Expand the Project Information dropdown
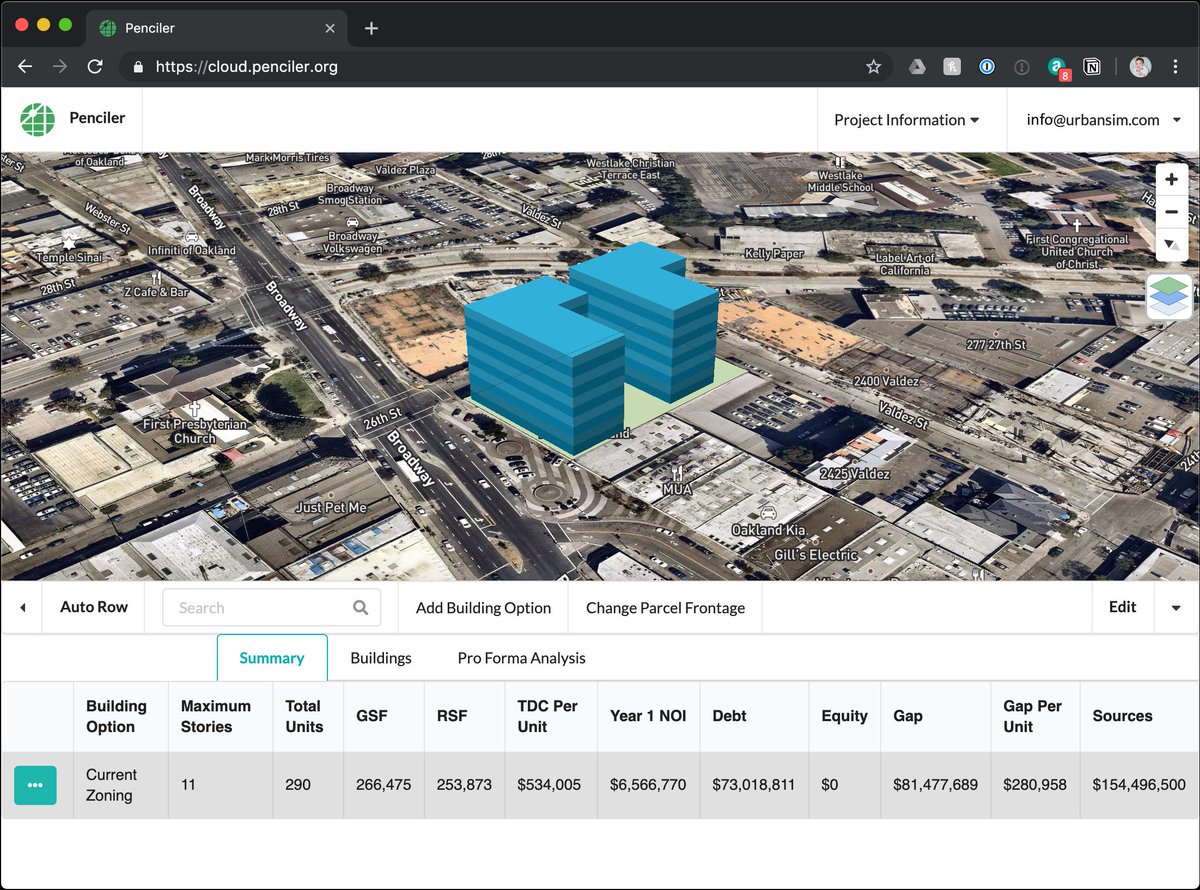Screen dimensions: 1200x890 (907, 120)
